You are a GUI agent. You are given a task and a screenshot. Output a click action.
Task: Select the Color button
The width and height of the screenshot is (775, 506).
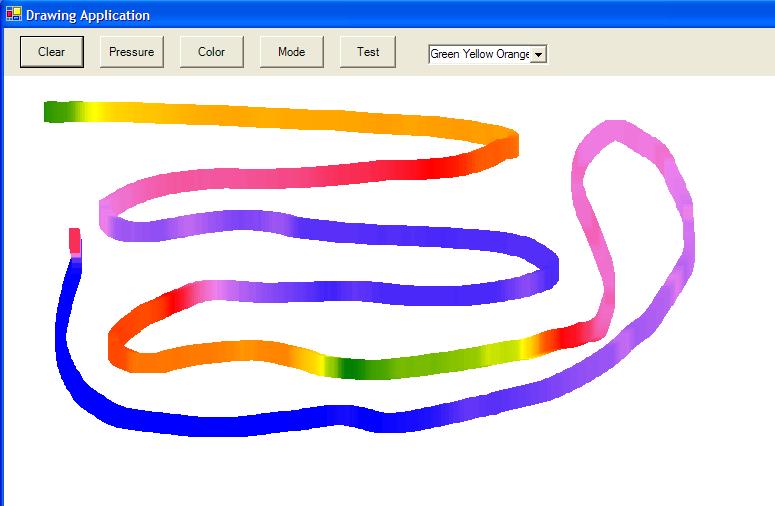212,52
